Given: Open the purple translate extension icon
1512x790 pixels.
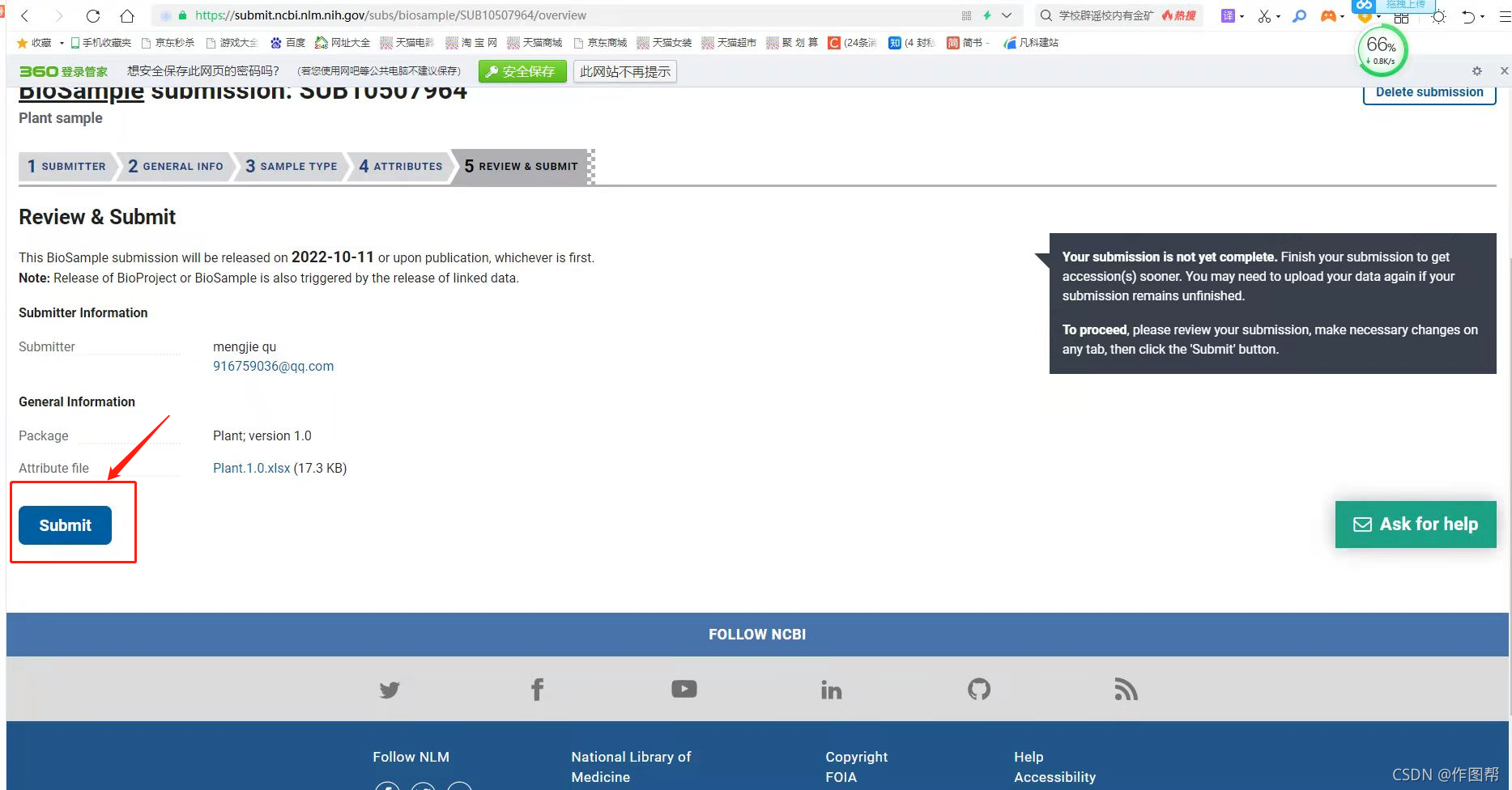Looking at the screenshot, I should [1228, 15].
